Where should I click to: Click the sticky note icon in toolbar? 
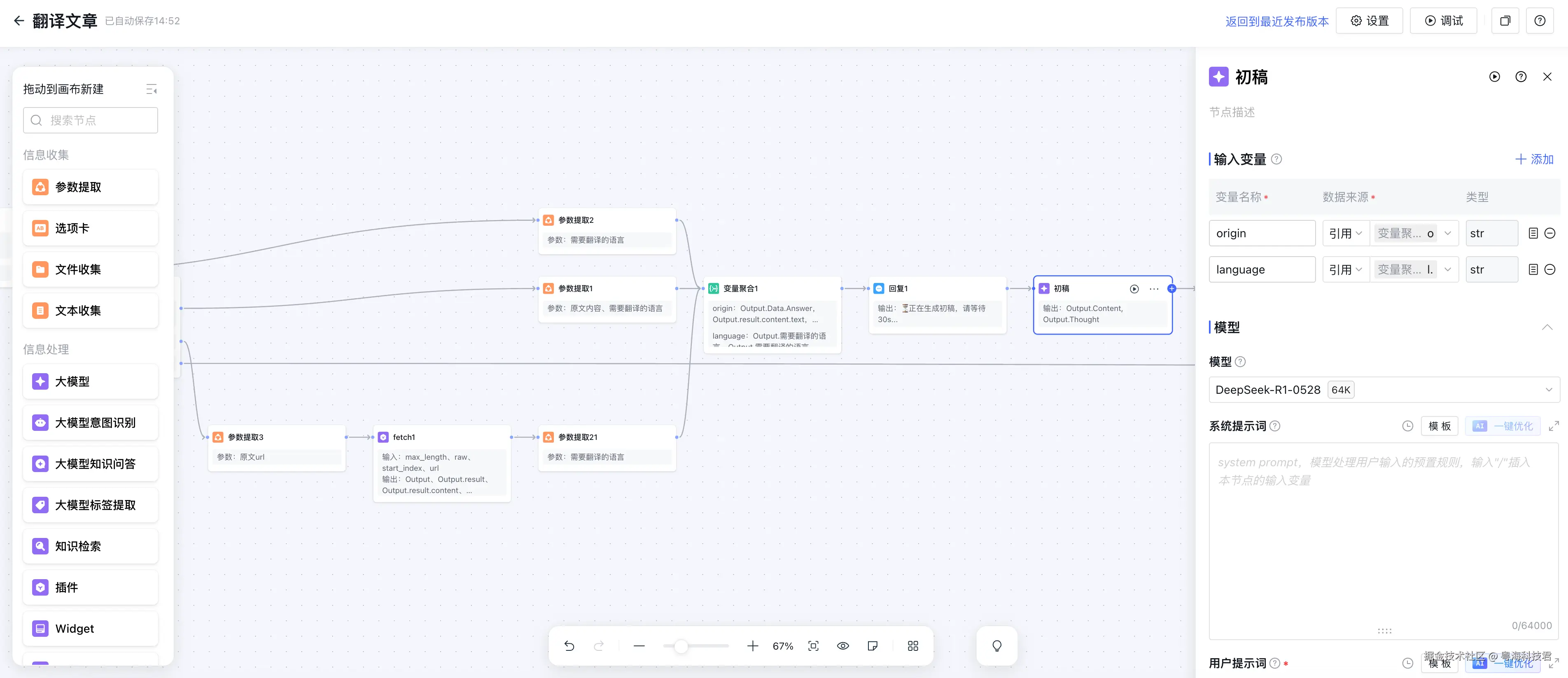[872, 646]
